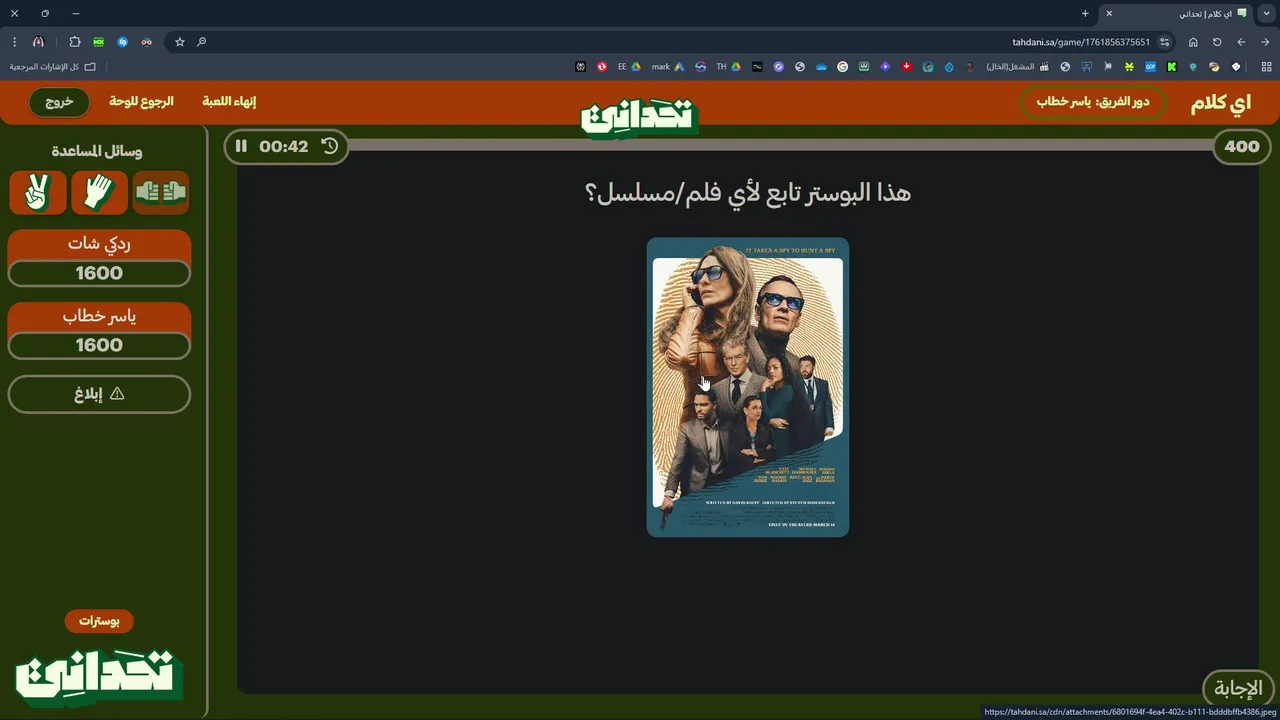The height and width of the screenshot is (720, 1280).
Task: Click the وسائل المساعدة heading
Action: tap(97, 151)
